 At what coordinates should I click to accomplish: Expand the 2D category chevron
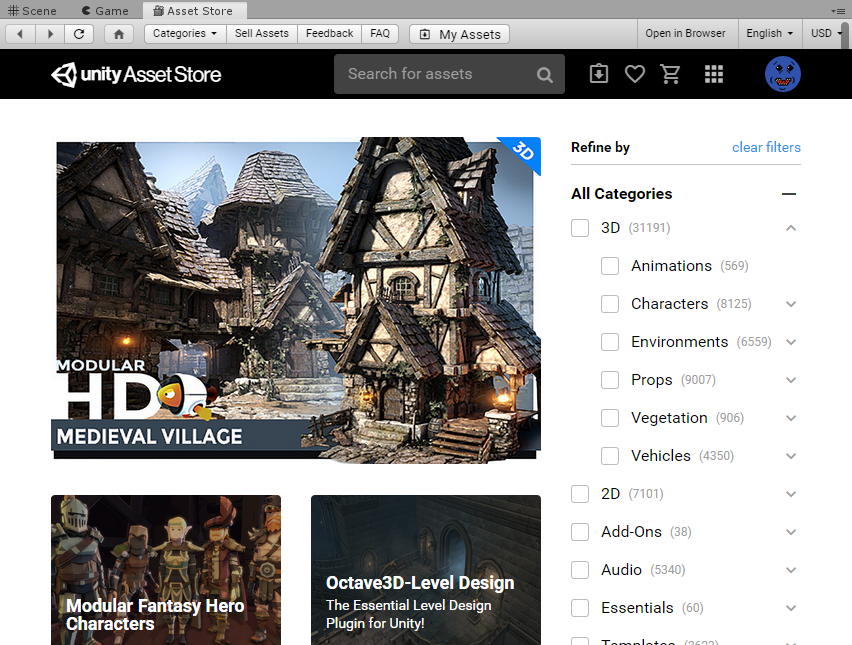[x=791, y=494]
